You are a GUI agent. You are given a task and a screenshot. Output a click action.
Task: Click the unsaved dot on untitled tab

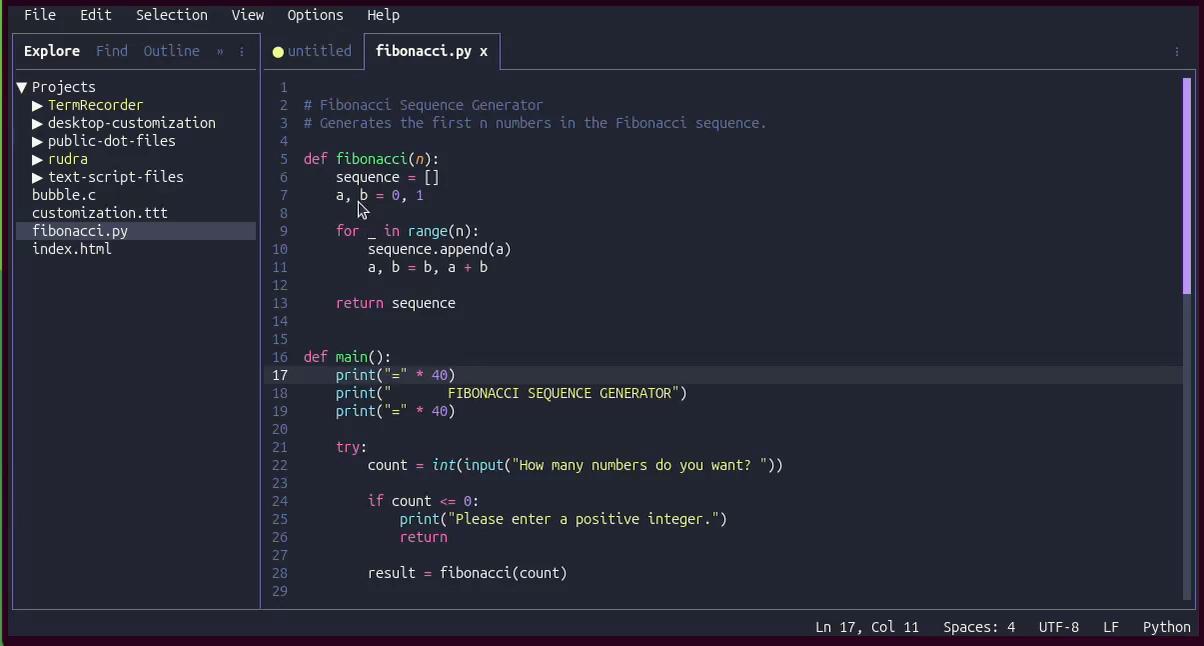[x=278, y=52]
